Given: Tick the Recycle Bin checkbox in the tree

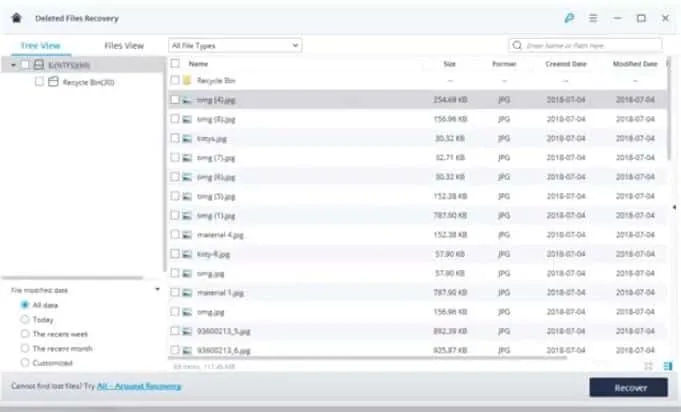Looking at the screenshot, I should point(39,82).
